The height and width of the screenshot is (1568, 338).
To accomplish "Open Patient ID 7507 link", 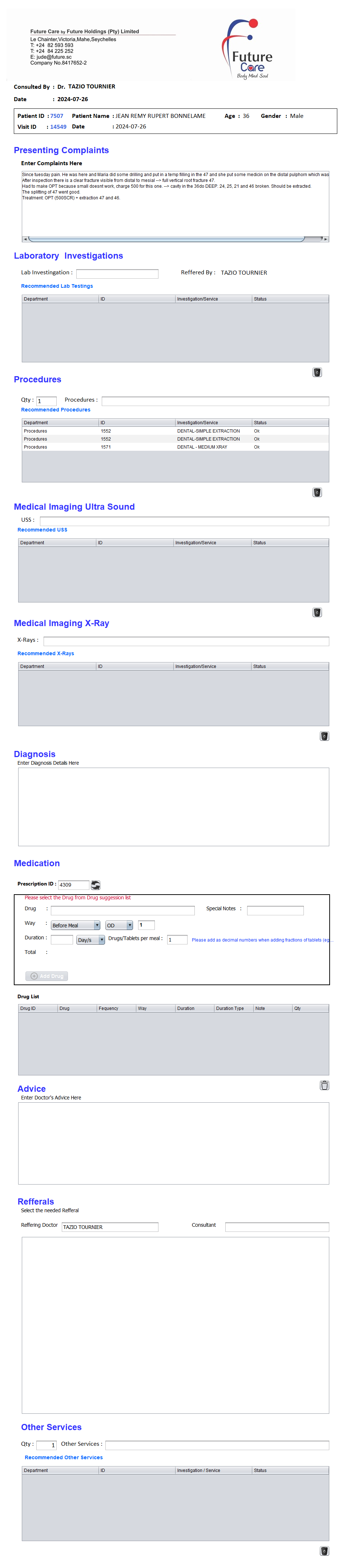I will tap(57, 116).
